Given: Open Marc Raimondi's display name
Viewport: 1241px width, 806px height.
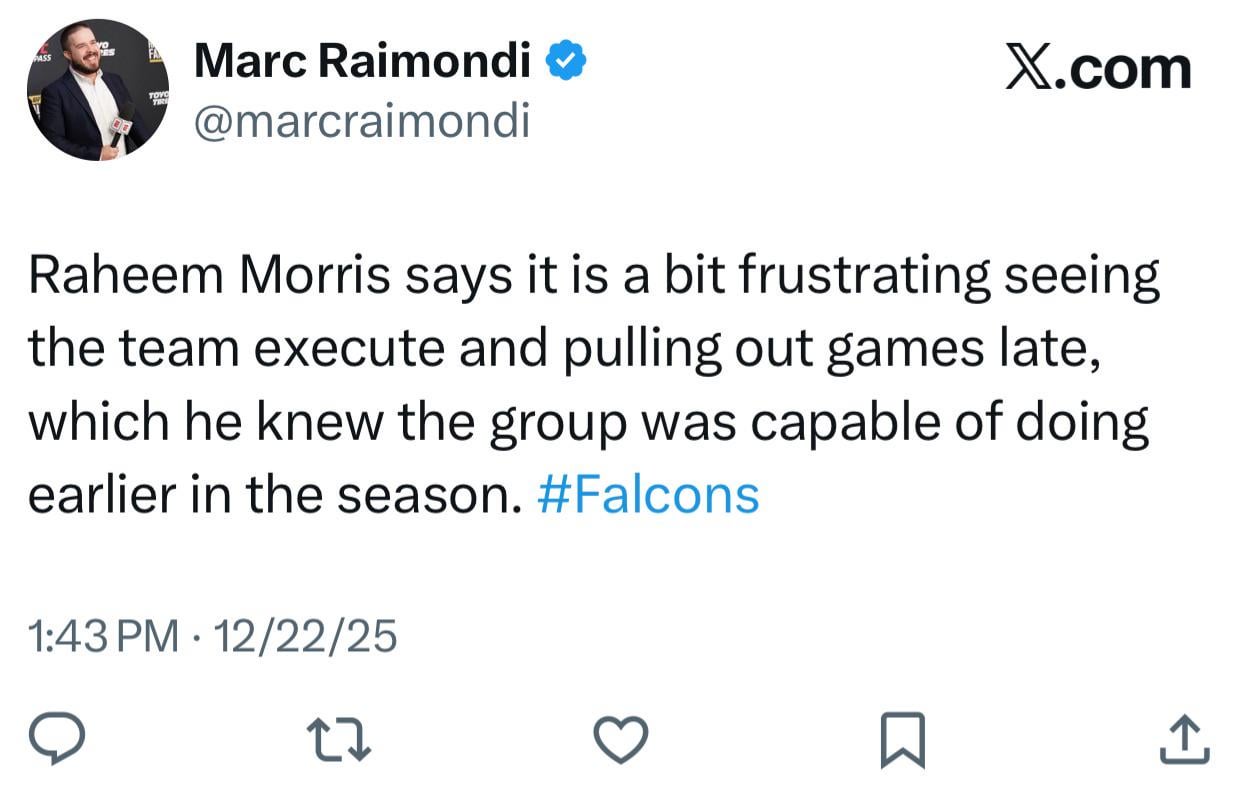Looking at the screenshot, I should point(361,60).
